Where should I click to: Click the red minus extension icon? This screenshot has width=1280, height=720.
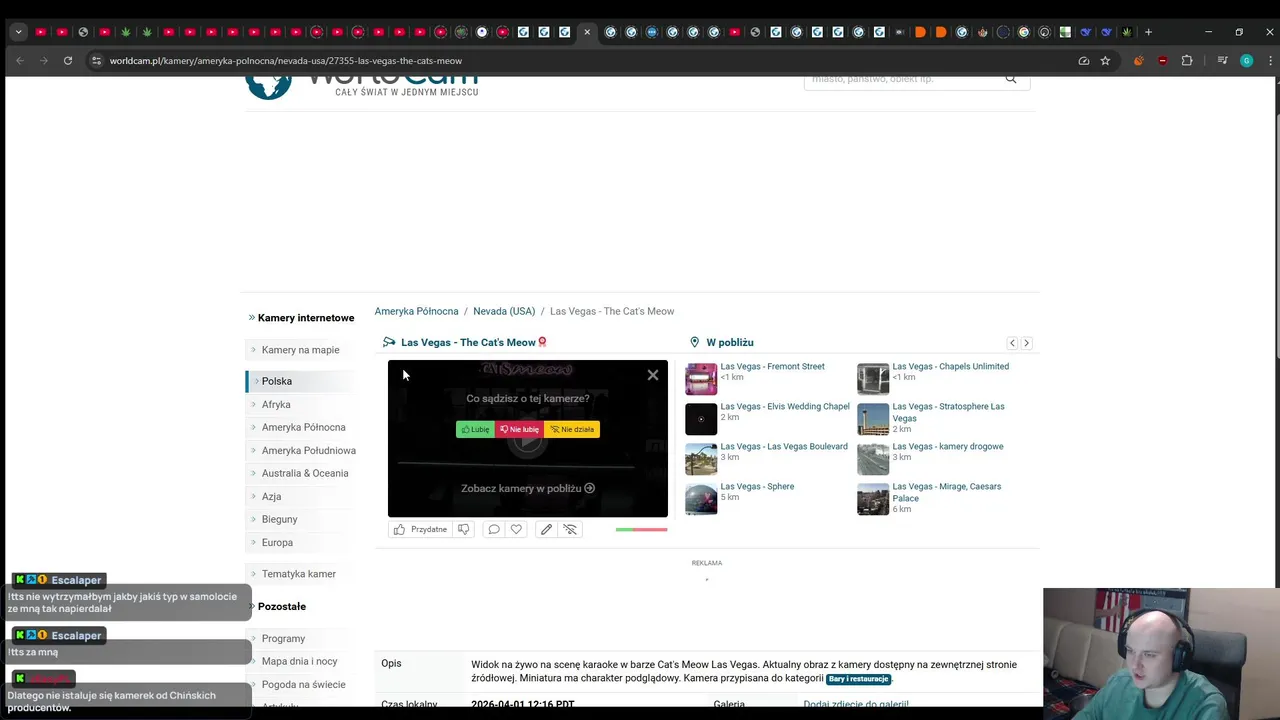click(1162, 61)
